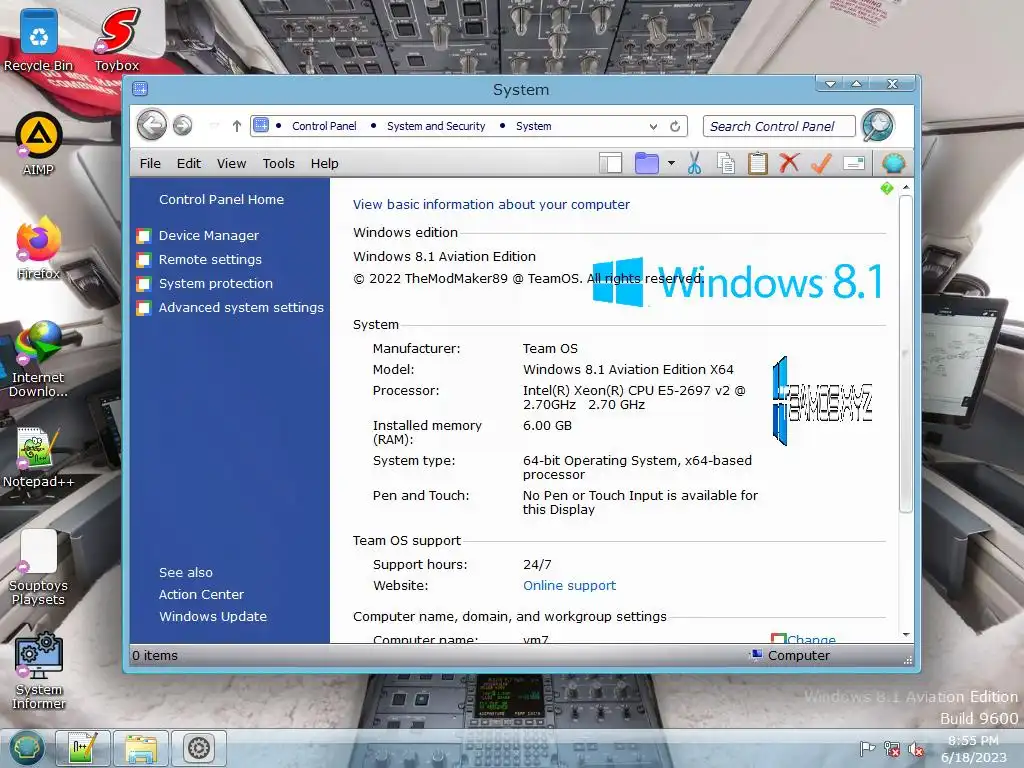Open the Tools menu

pos(278,163)
